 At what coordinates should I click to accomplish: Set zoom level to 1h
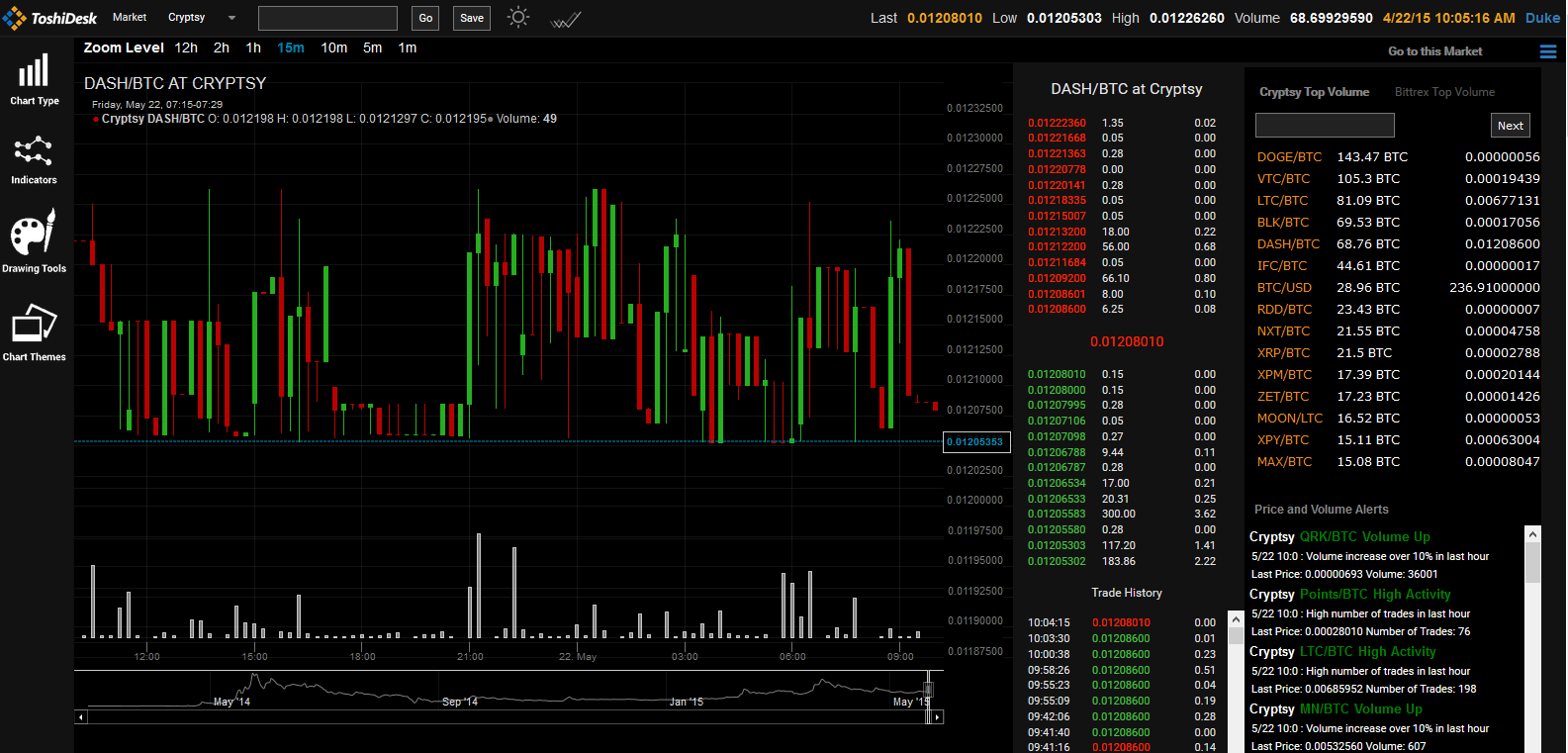click(253, 47)
